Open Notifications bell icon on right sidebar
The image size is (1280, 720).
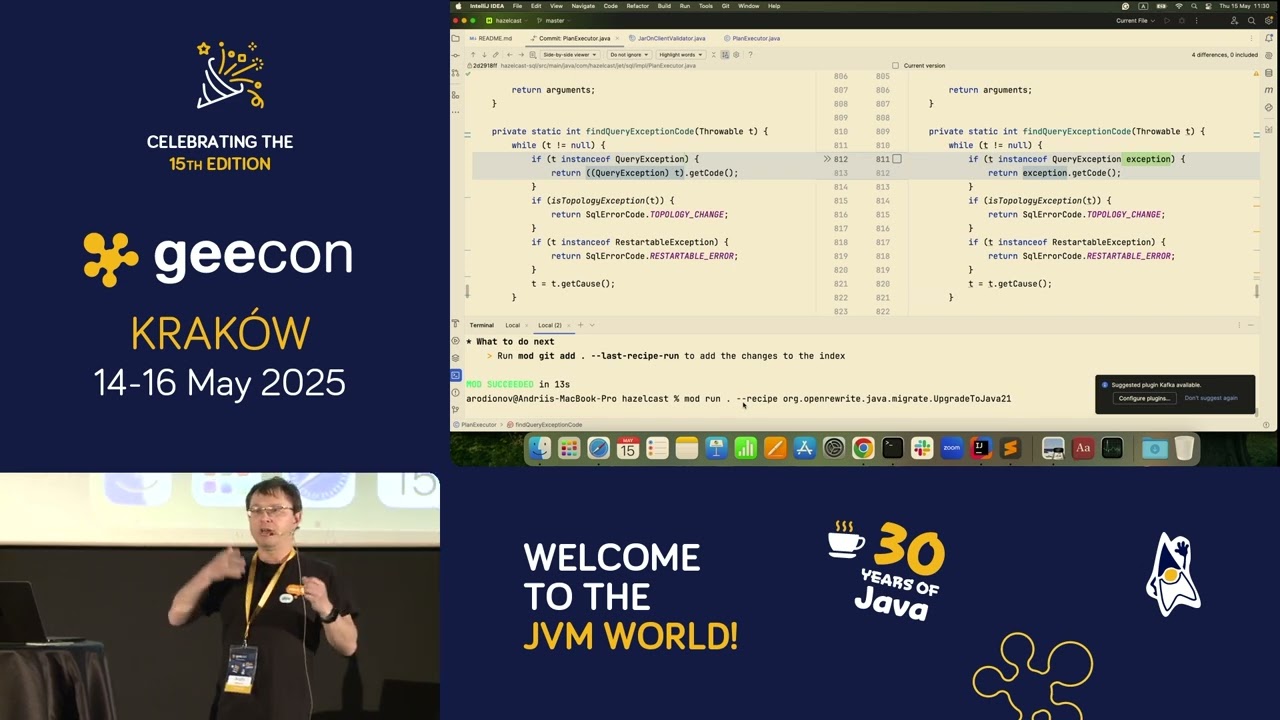1269,38
